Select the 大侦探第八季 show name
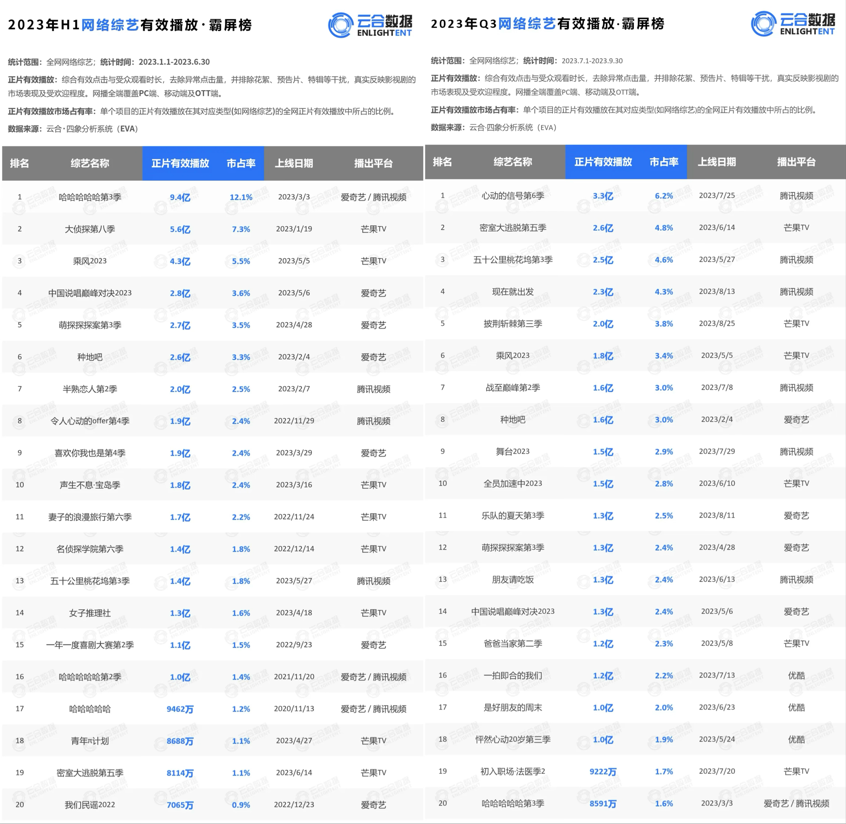 click(90, 229)
